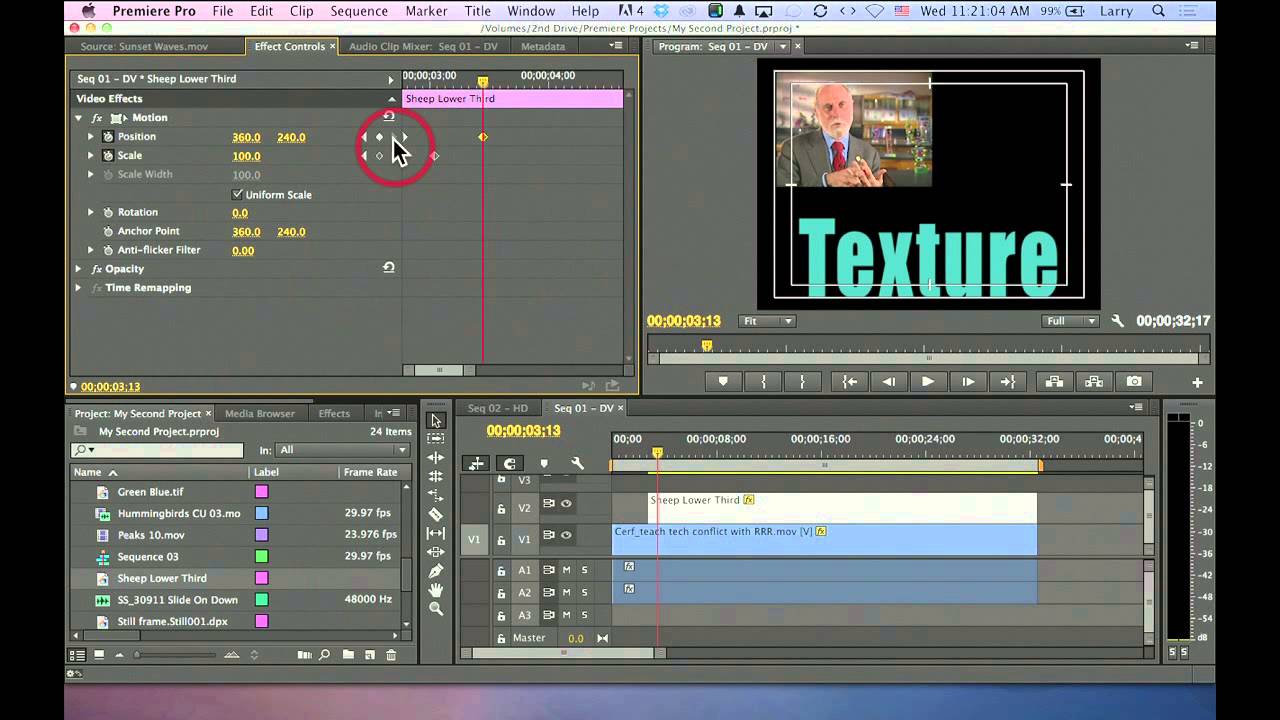1280x720 pixels.
Task: Click New Bin folder icon
Action: click(348, 655)
